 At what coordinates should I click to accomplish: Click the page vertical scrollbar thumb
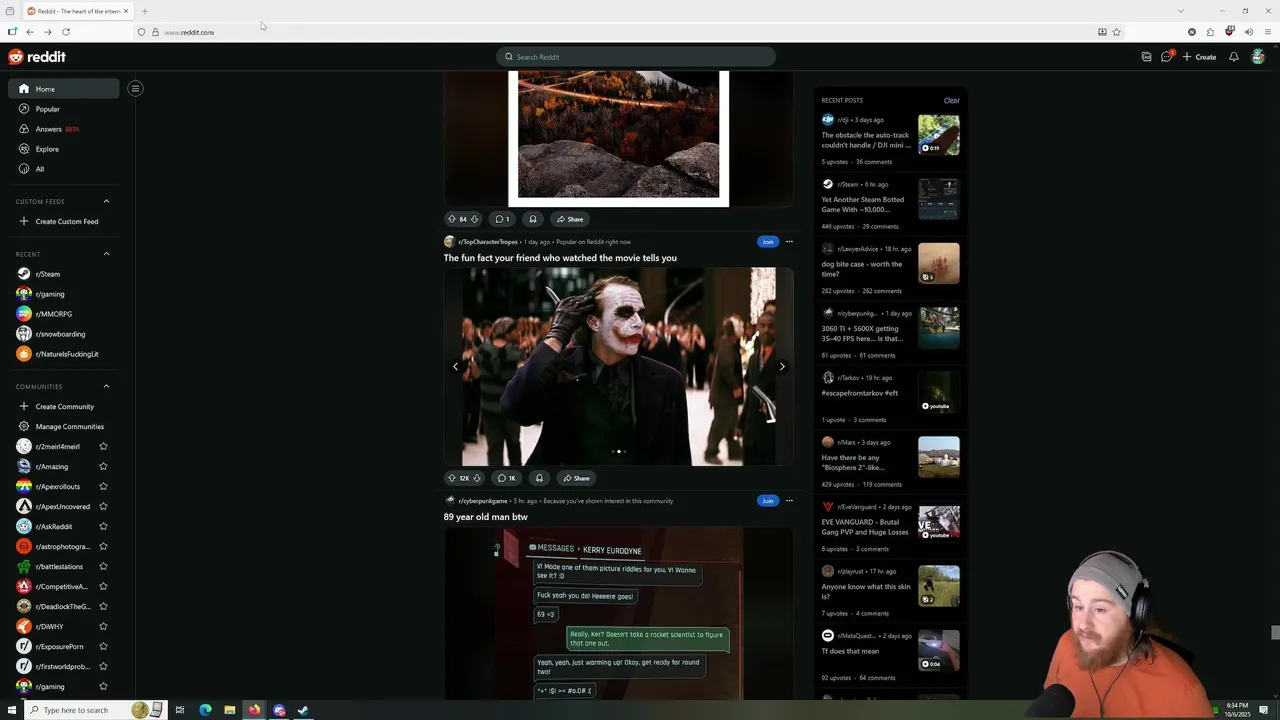tap(1275, 632)
